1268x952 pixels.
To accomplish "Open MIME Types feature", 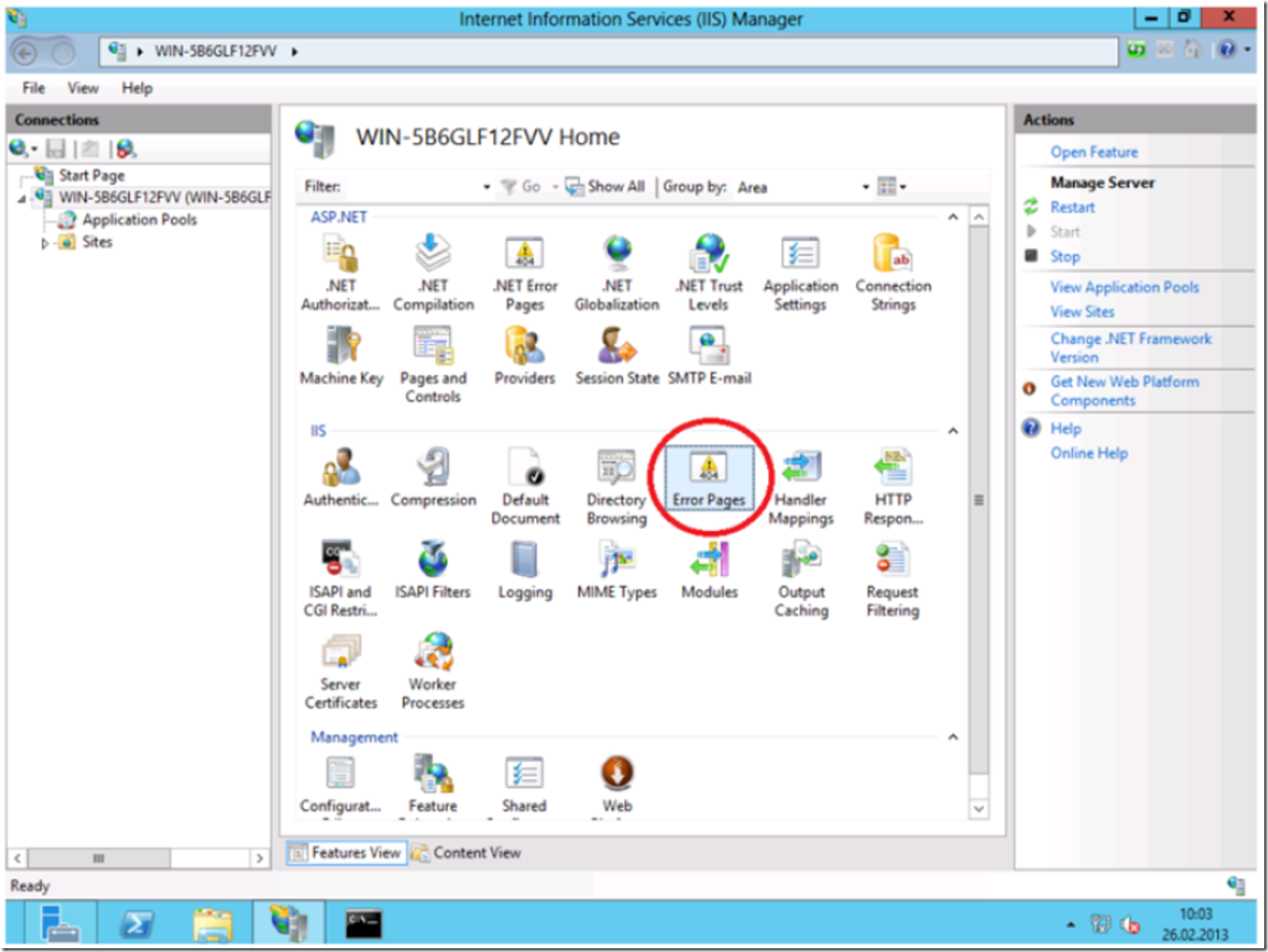I will 616,569.
